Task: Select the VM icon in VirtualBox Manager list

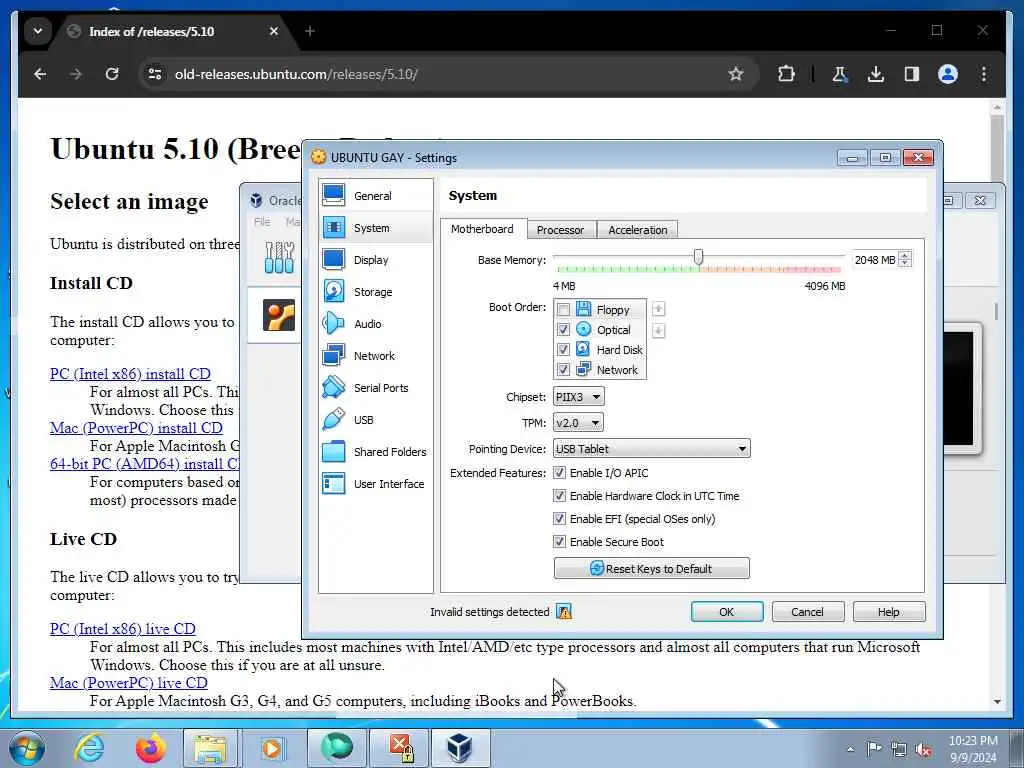Action: point(279,315)
